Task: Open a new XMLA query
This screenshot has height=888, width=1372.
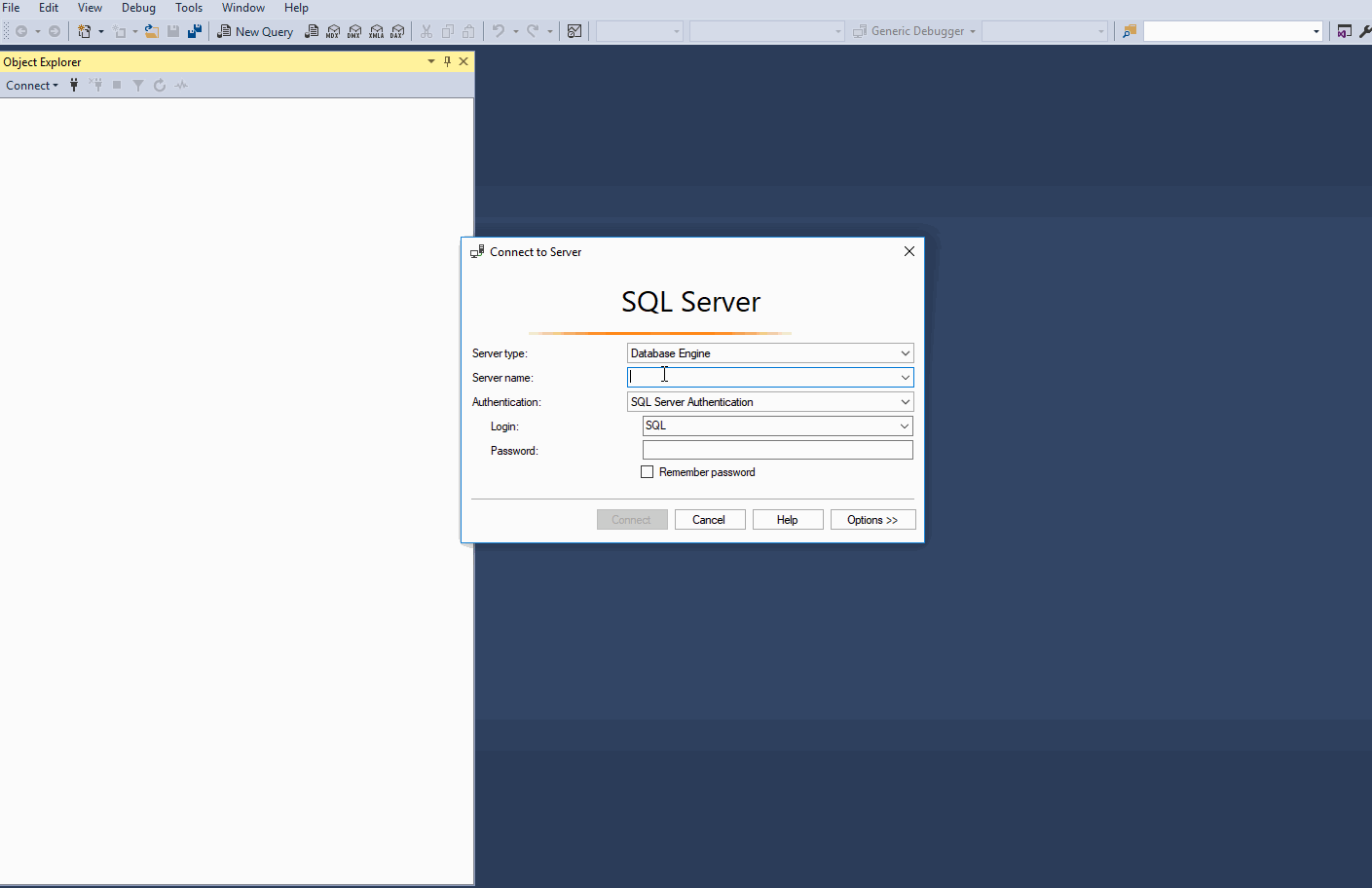Action: (x=376, y=31)
